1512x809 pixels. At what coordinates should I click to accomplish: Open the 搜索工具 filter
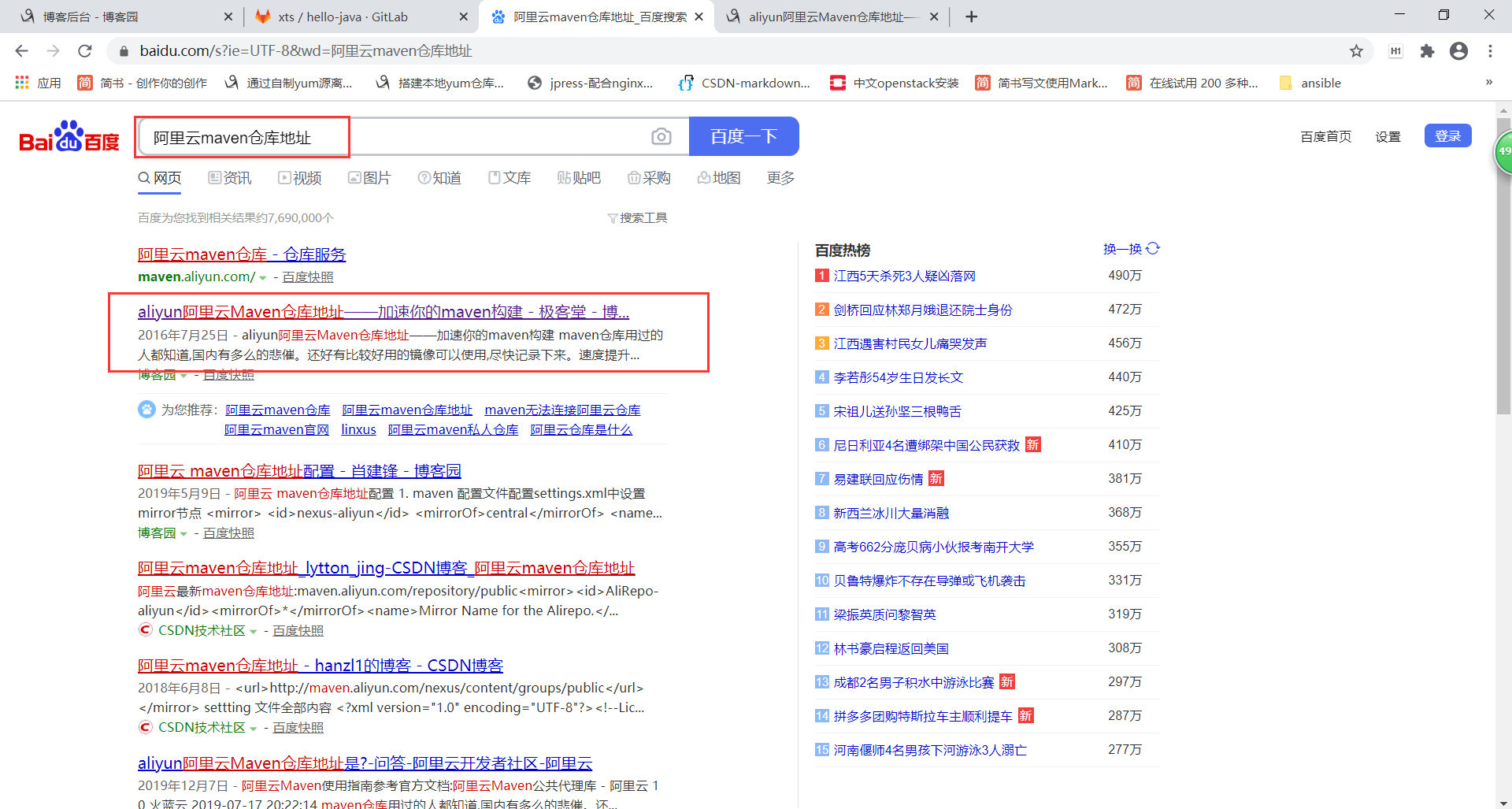point(637,218)
